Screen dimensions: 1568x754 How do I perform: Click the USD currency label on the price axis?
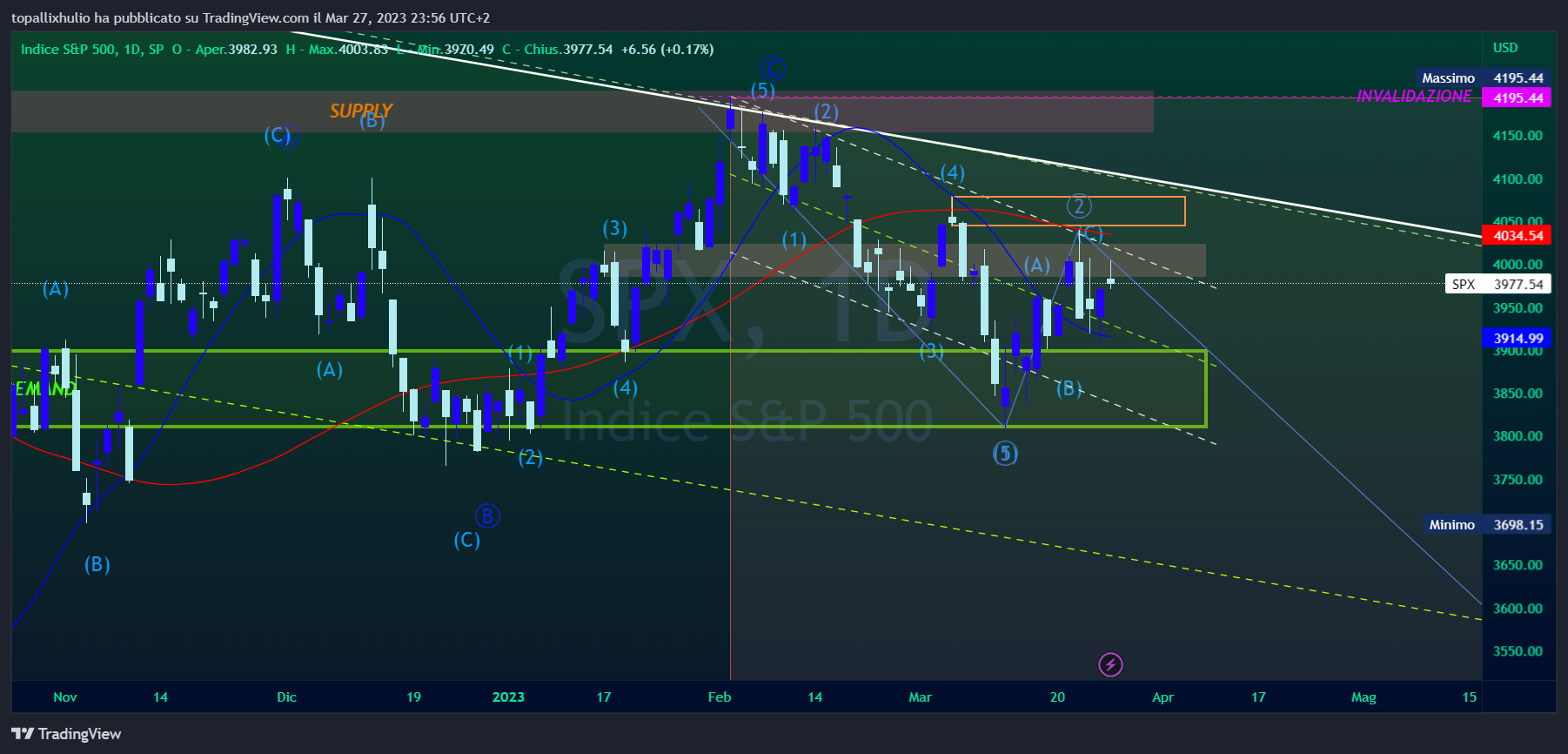point(1505,48)
